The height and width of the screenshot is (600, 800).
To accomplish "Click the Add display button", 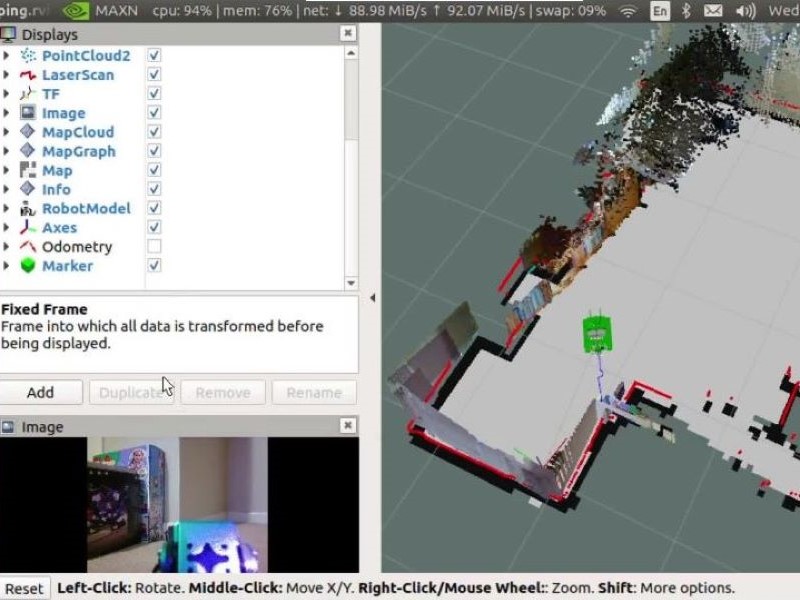I will click(x=40, y=393).
